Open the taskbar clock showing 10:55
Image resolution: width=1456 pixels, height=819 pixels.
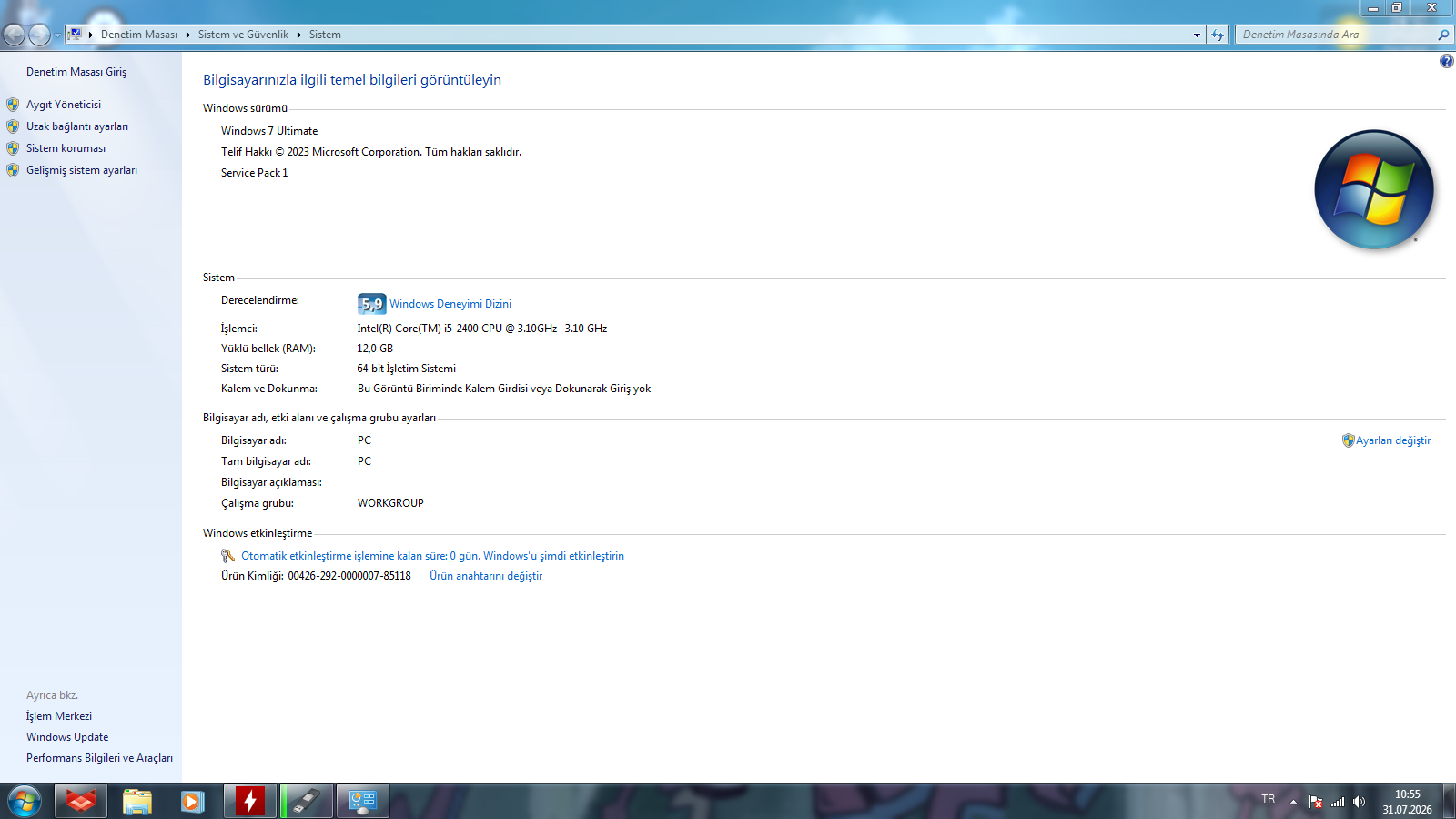(1408, 802)
